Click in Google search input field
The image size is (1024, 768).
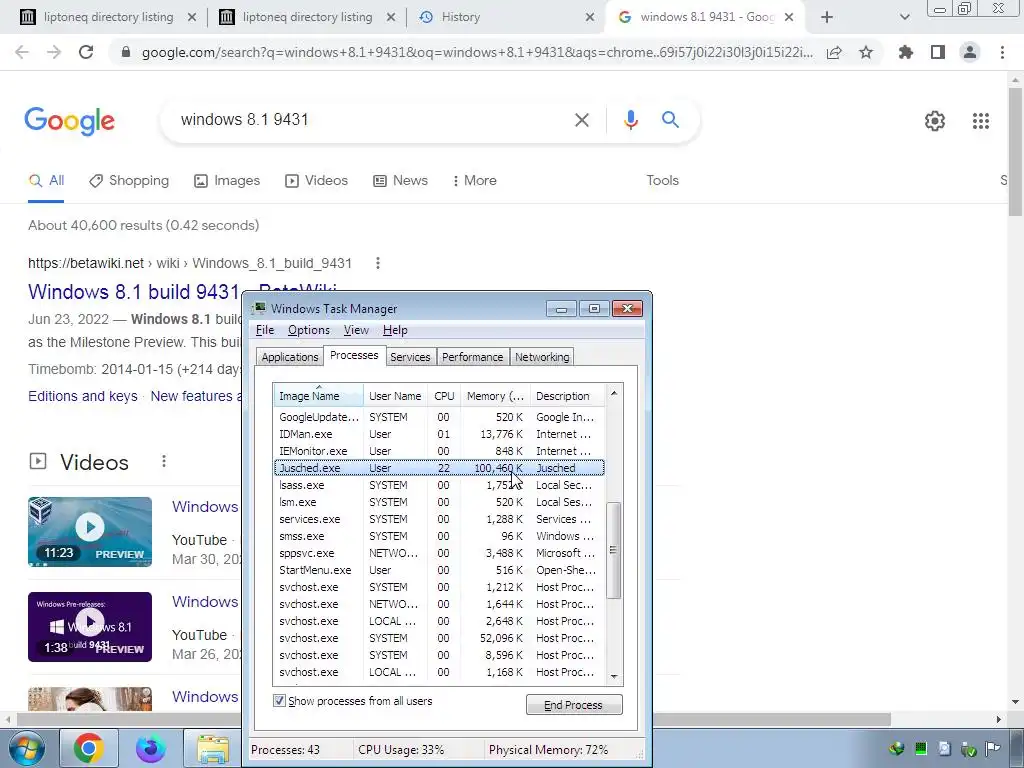[x=372, y=120]
